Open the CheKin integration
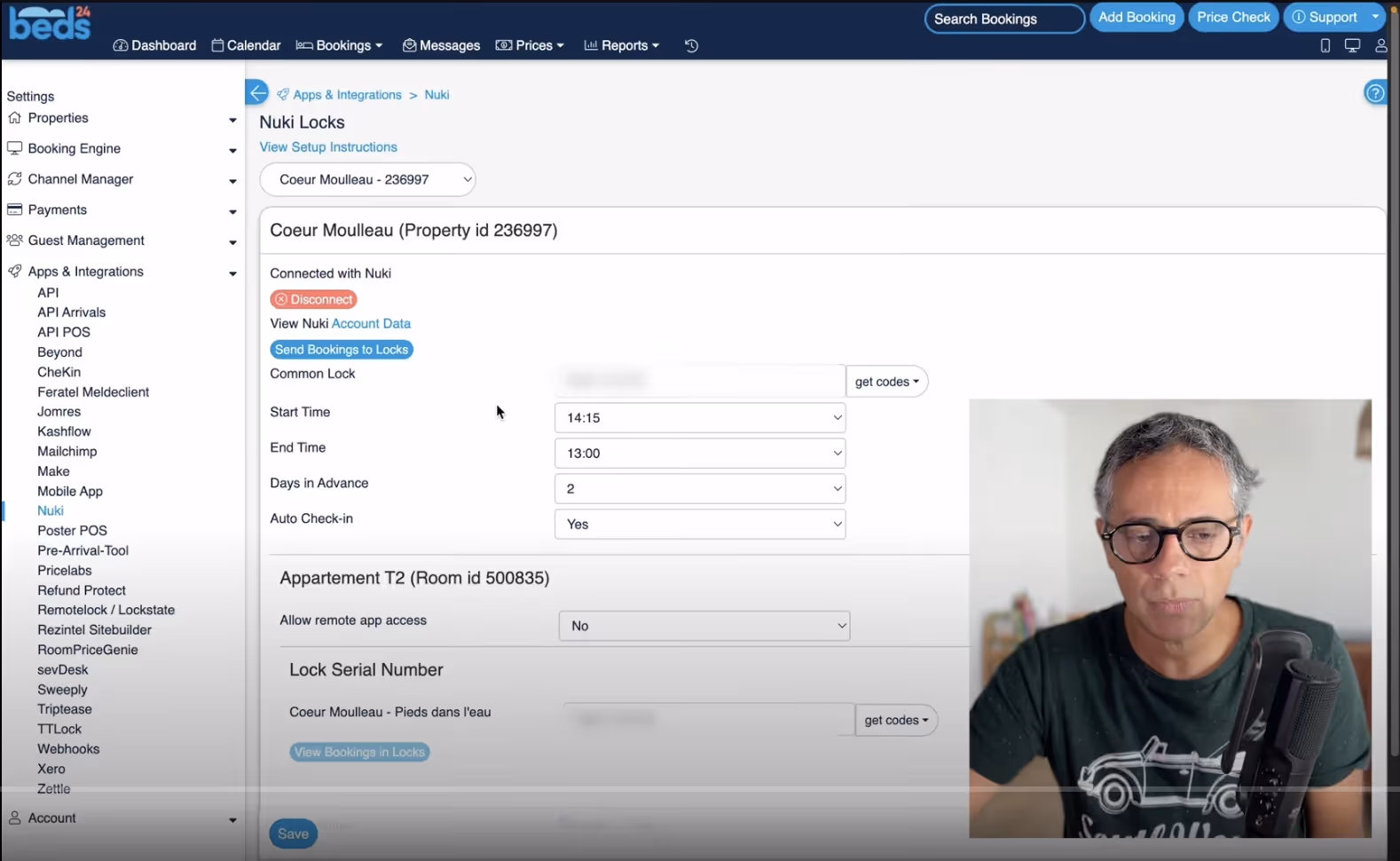The width and height of the screenshot is (1400, 861). [59, 372]
